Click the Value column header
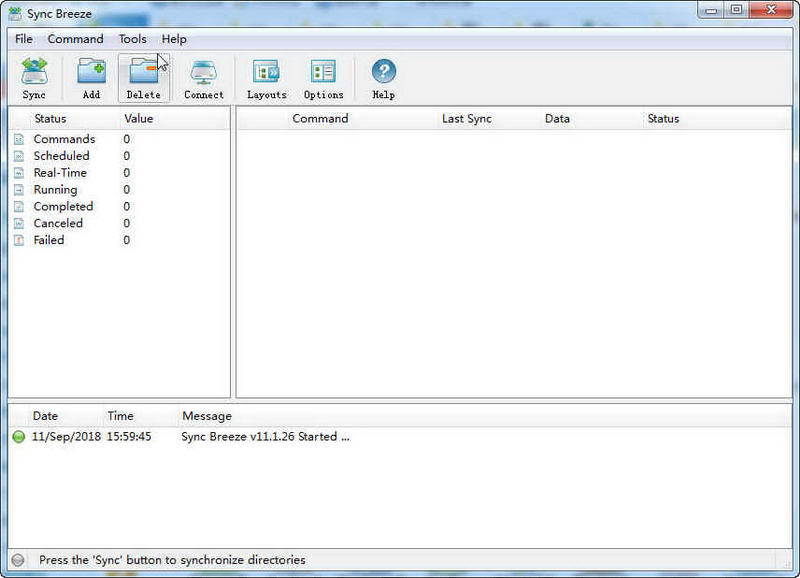 (x=139, y=119)
